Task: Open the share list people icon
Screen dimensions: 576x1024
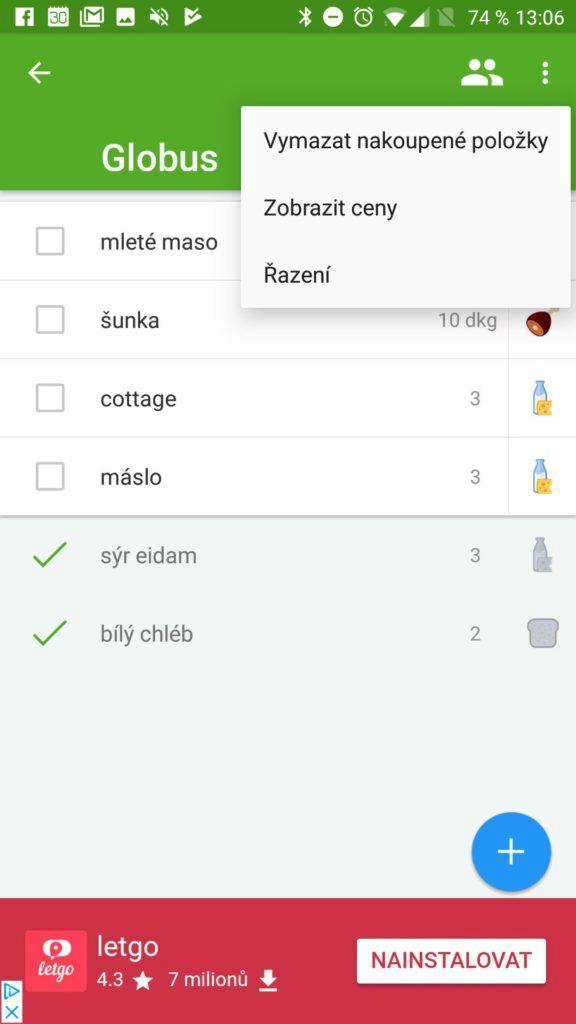Action: [x=482, y=73]
